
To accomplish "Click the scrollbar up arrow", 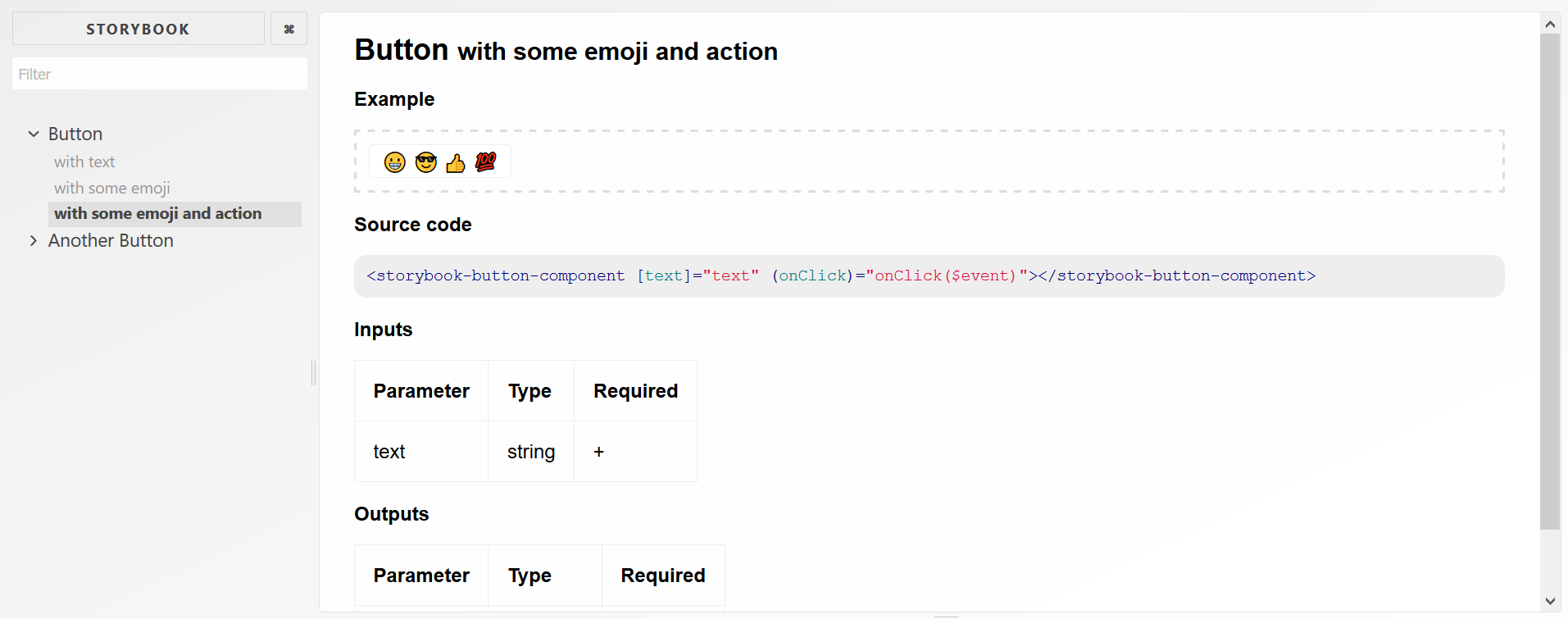I will point(1550,24).
